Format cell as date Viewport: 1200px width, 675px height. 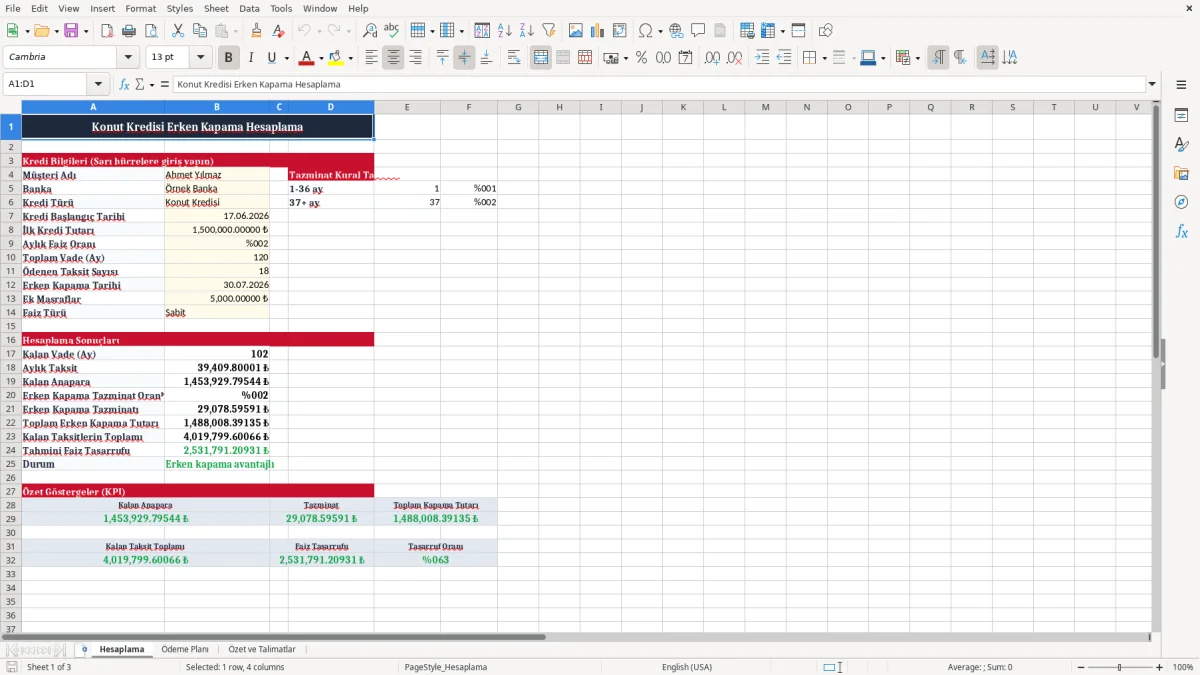tap(685, 58)
